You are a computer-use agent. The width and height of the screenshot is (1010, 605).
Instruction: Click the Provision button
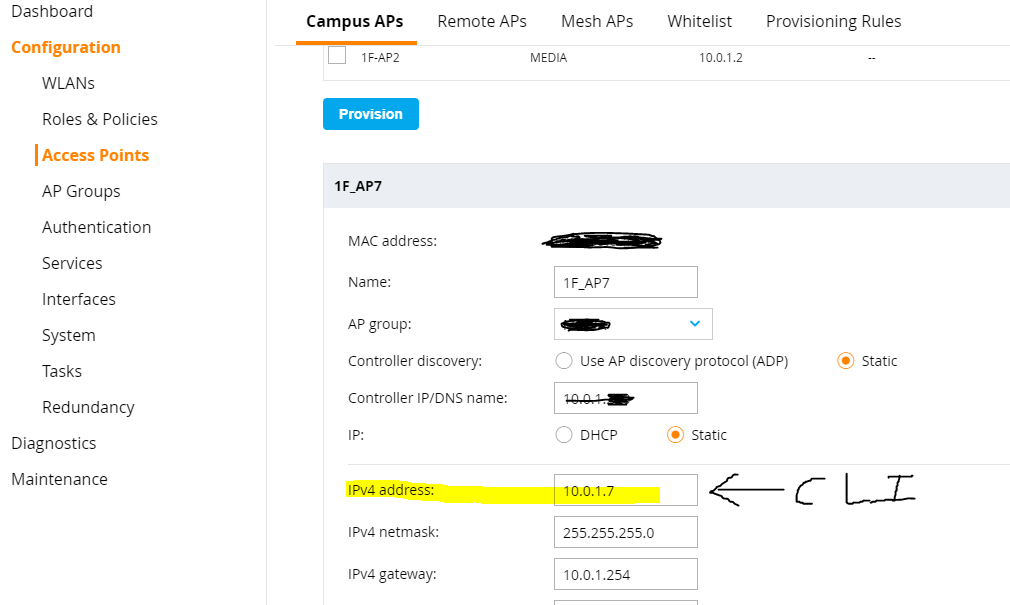370,113
